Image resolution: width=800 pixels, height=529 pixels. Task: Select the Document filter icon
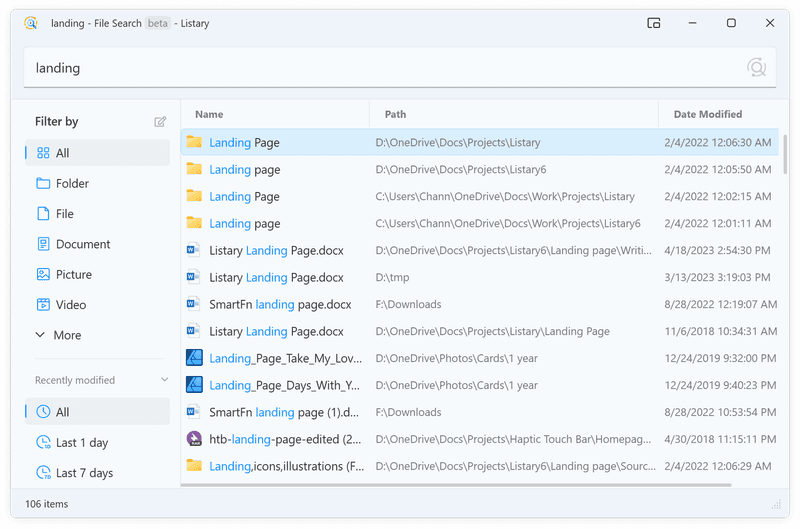[43, 244]
